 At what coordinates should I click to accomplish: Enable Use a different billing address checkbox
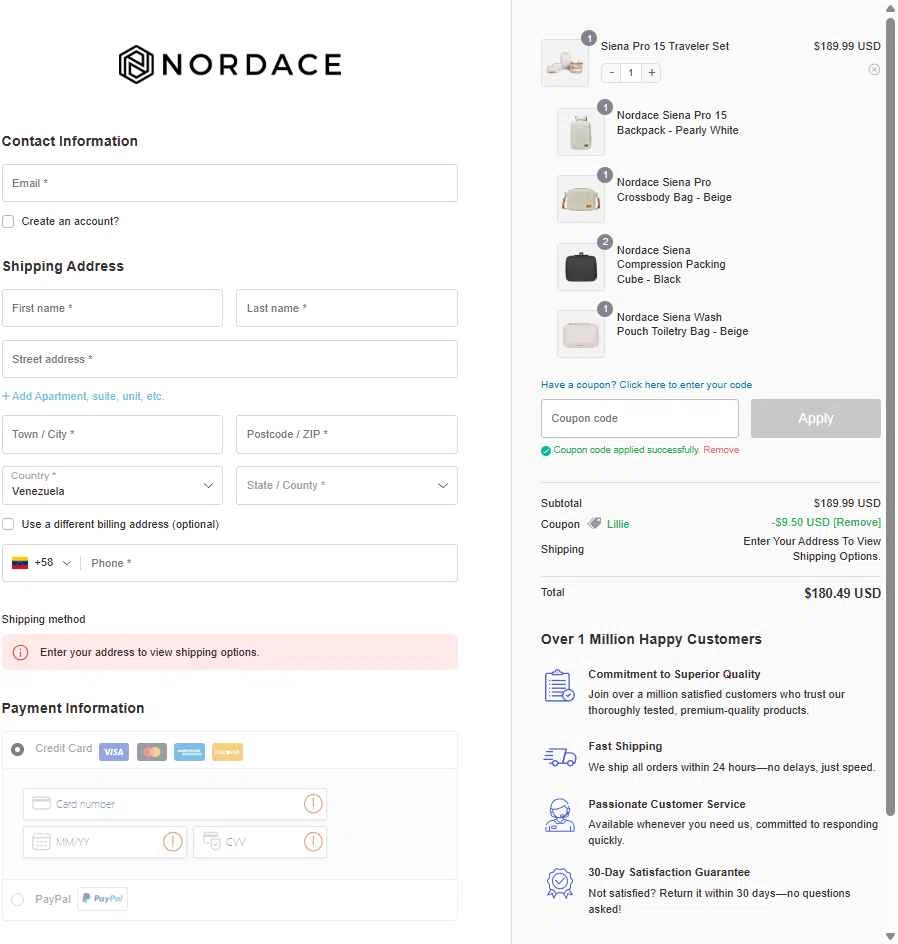(8, 524)
